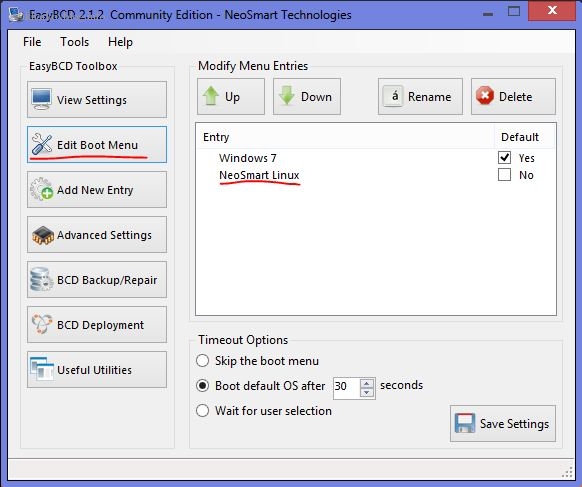Open Useful Utilities windows icon
This screenshot has width=582, height=487.
click(x=42, y=369)
